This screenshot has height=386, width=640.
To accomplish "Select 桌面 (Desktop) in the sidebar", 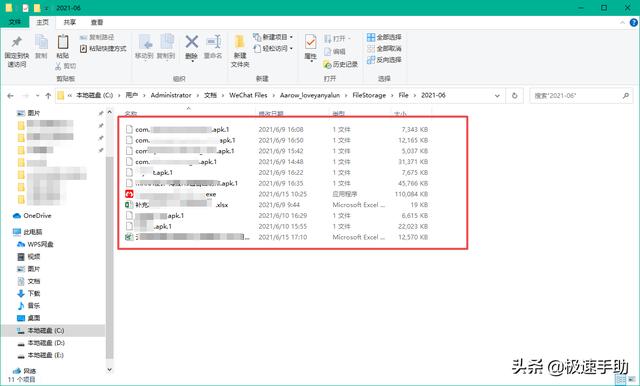I will click(29, 318).
